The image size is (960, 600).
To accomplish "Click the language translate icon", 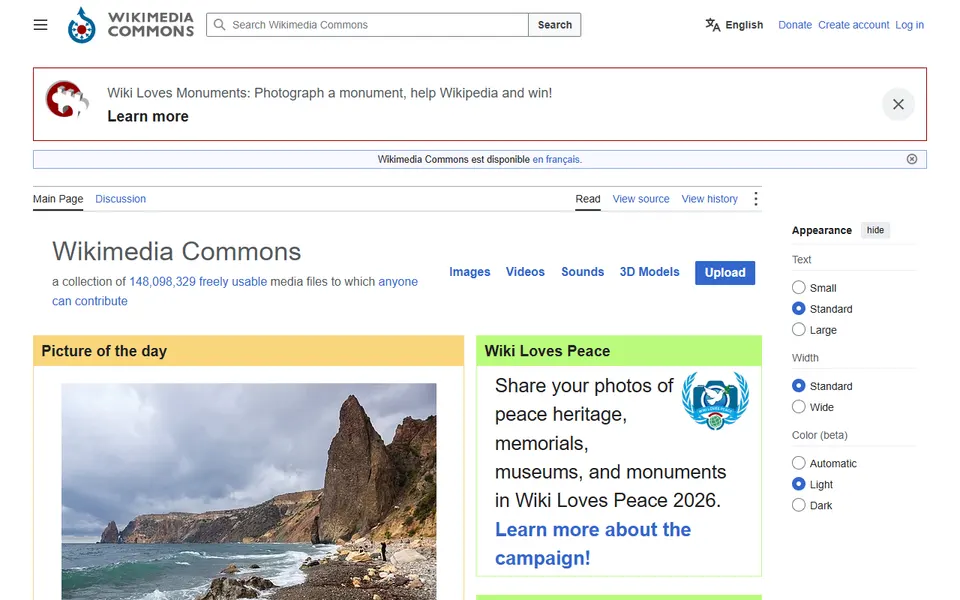I will [x=712, y=25].
